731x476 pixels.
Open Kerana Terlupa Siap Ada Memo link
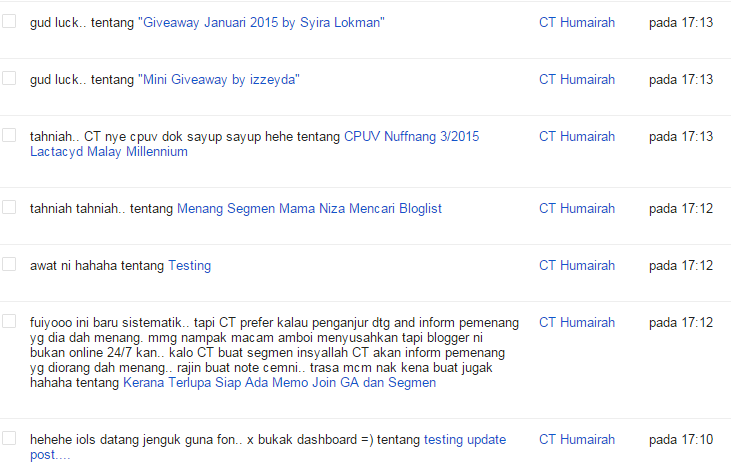(x=279, y=383)
